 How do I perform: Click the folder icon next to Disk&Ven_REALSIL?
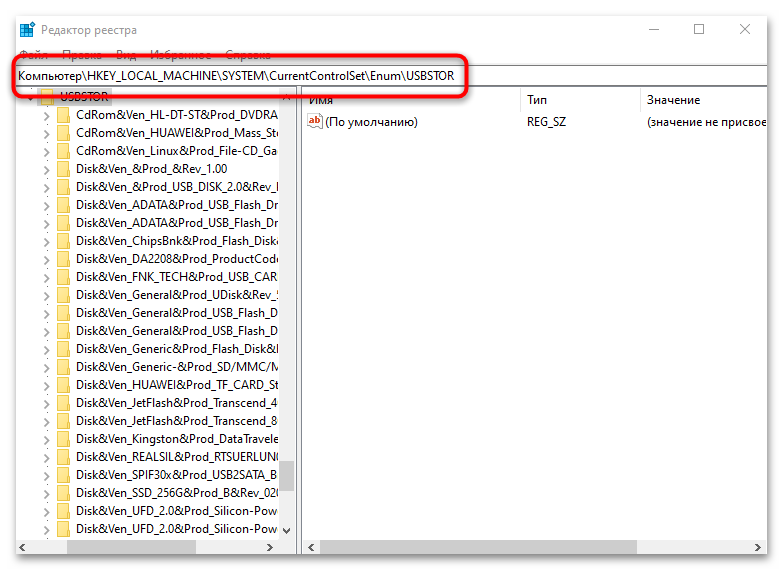click(64, 457)
